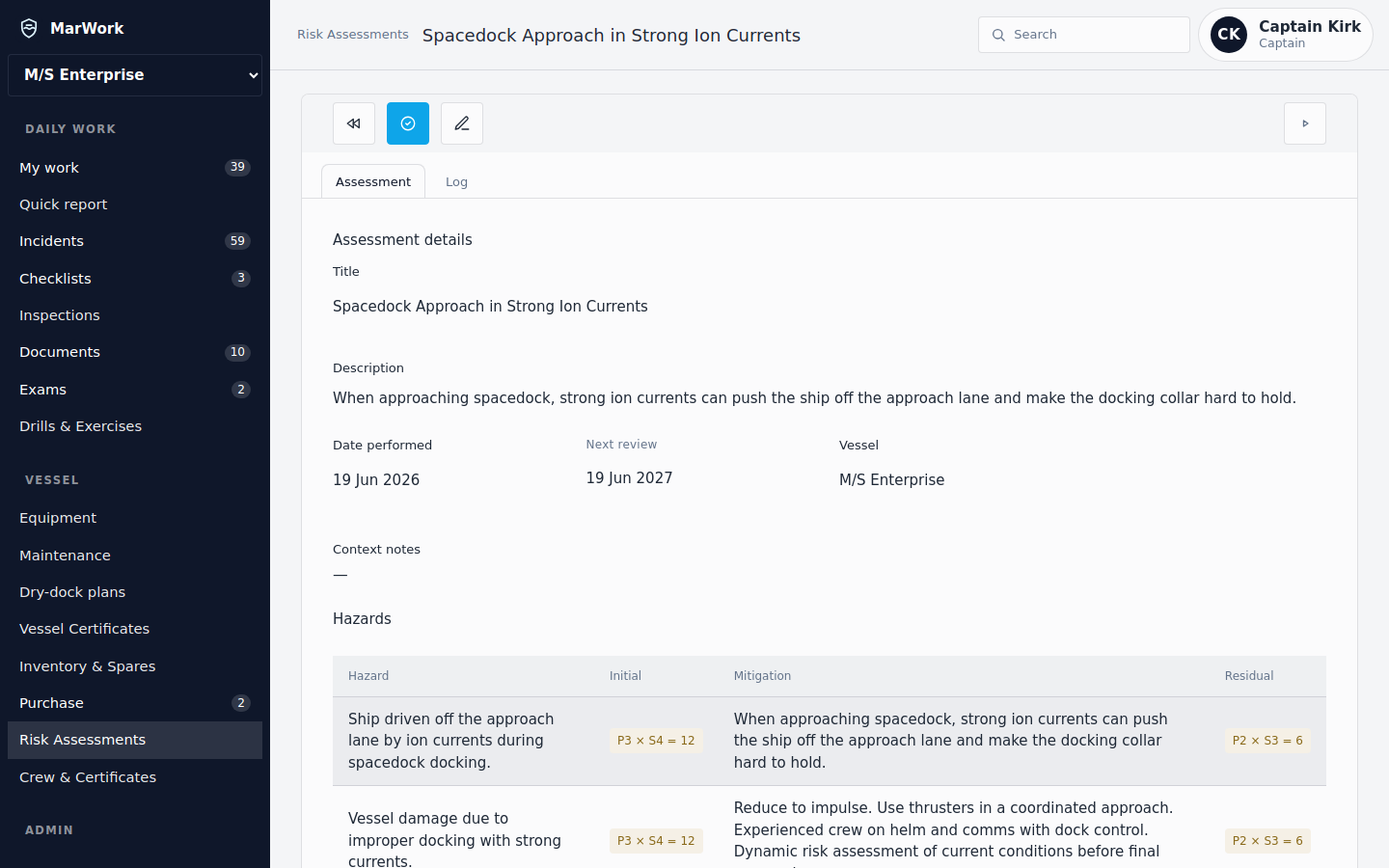Click Residual risk badge in vessel damage row
This screenshot has height=868, width=1389.
pos(1267,841)
